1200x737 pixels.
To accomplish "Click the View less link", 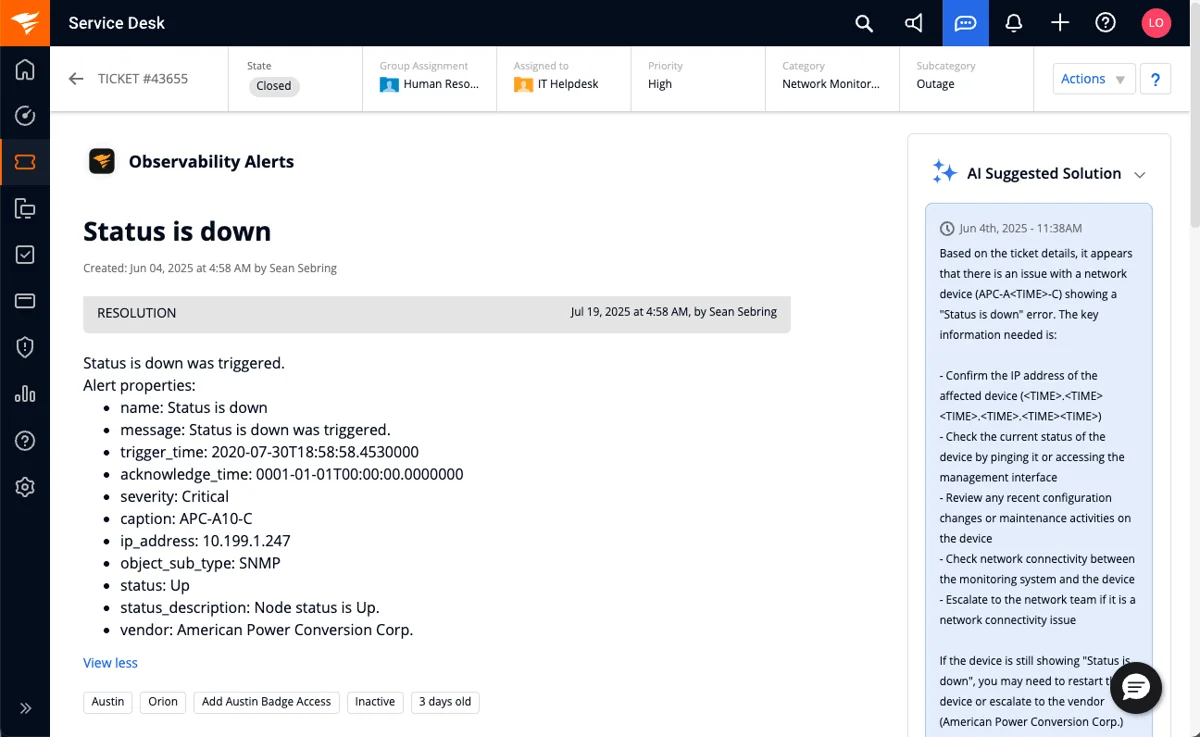I will [110, 663].
